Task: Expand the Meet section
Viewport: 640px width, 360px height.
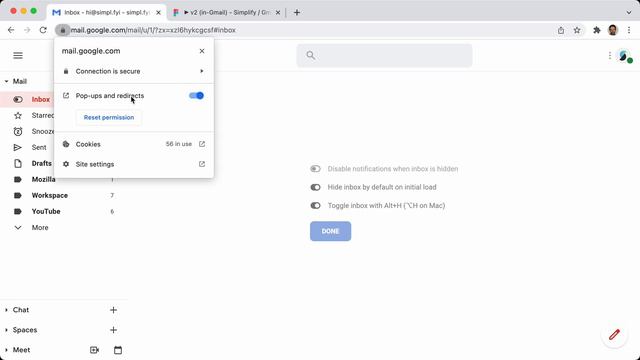Action: coord(7,350)
